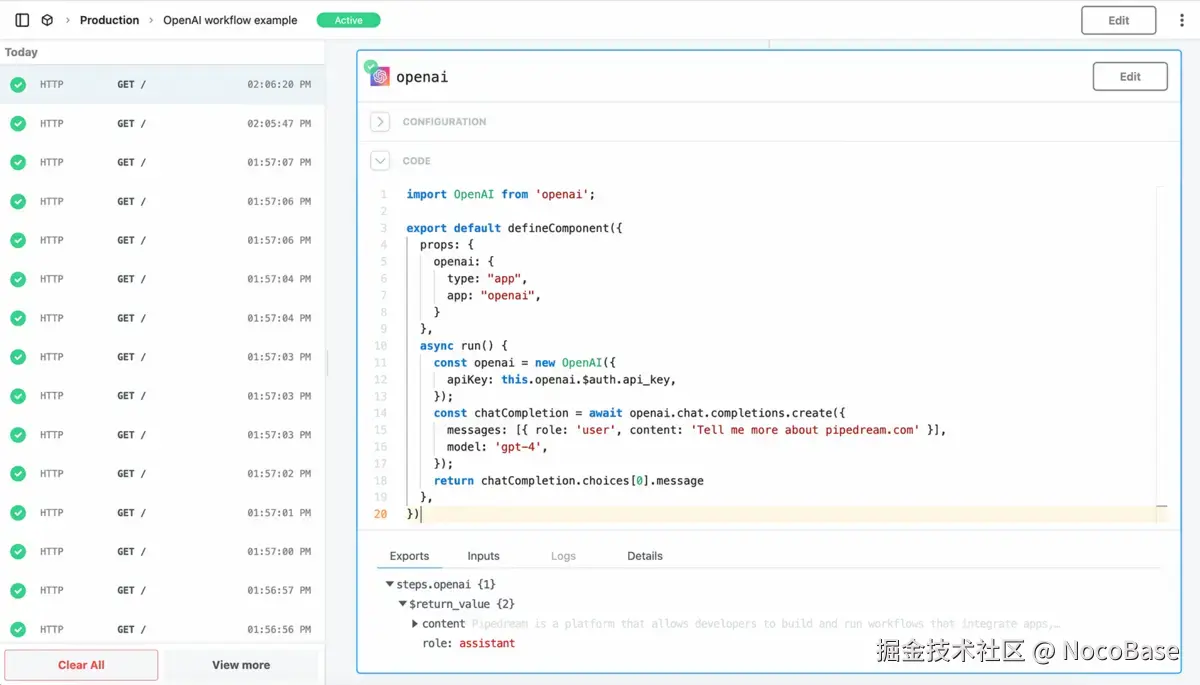This screenshot has height=685, width=1200.
Task: Click 'export default defineComponent' code line
Action: (515, 228)
